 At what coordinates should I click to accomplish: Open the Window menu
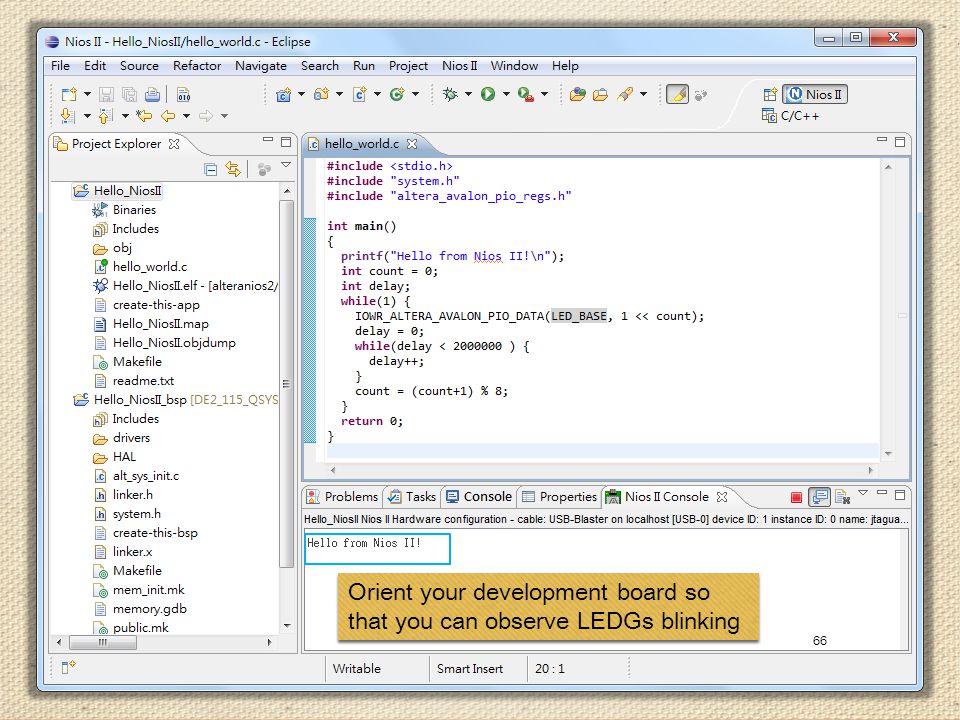[x=514, y=66]
